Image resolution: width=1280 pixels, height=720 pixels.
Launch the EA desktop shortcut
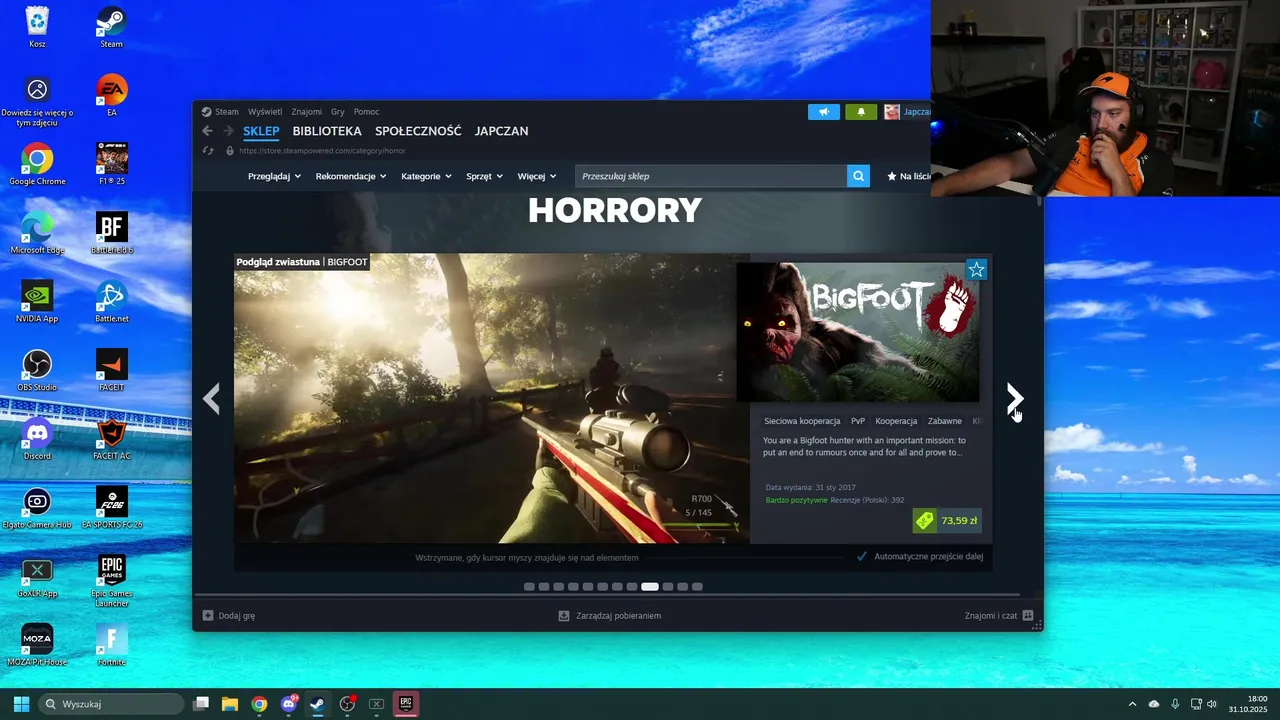(111, 95)
